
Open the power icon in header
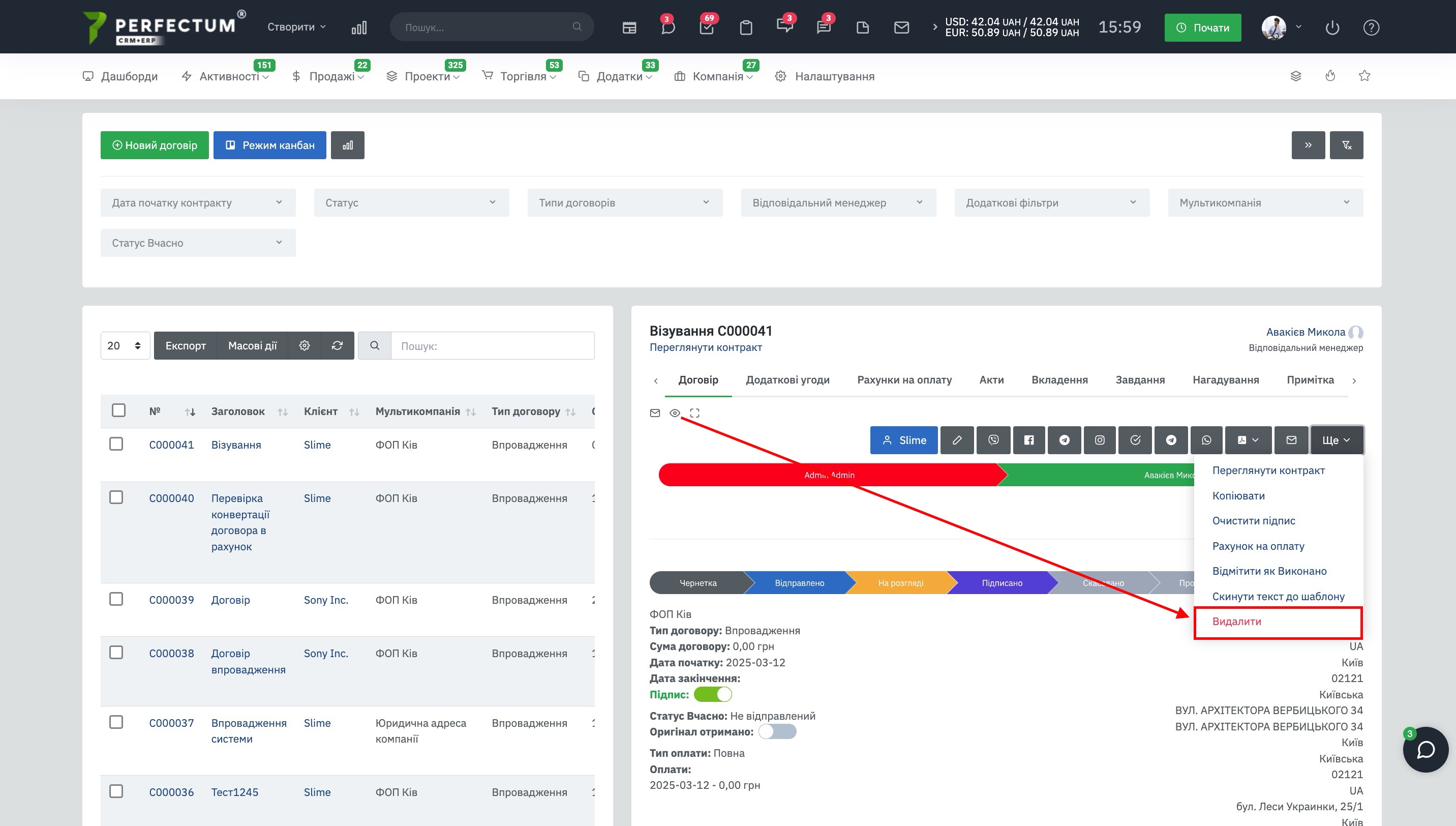coord(1332,27)
